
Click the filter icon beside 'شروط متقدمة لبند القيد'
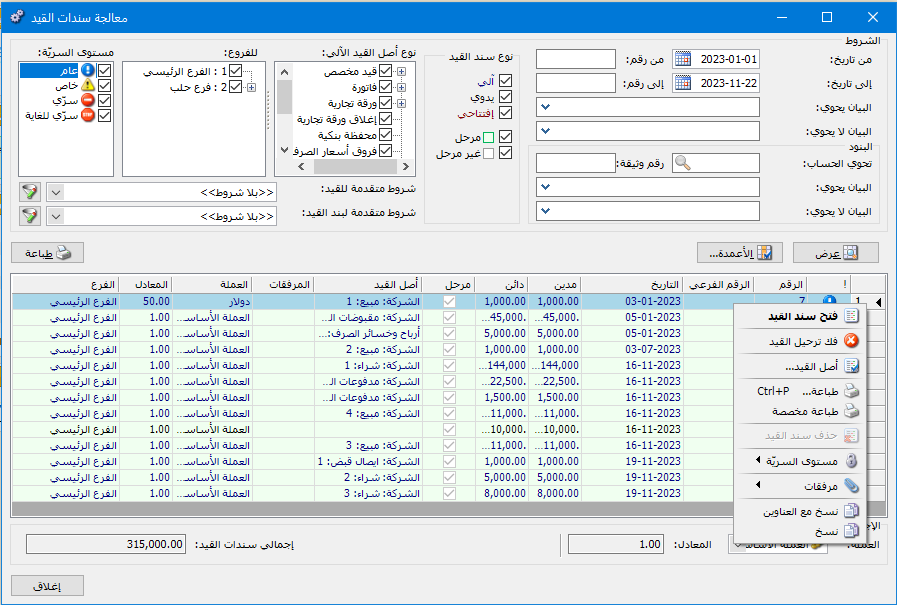(30, 216)
